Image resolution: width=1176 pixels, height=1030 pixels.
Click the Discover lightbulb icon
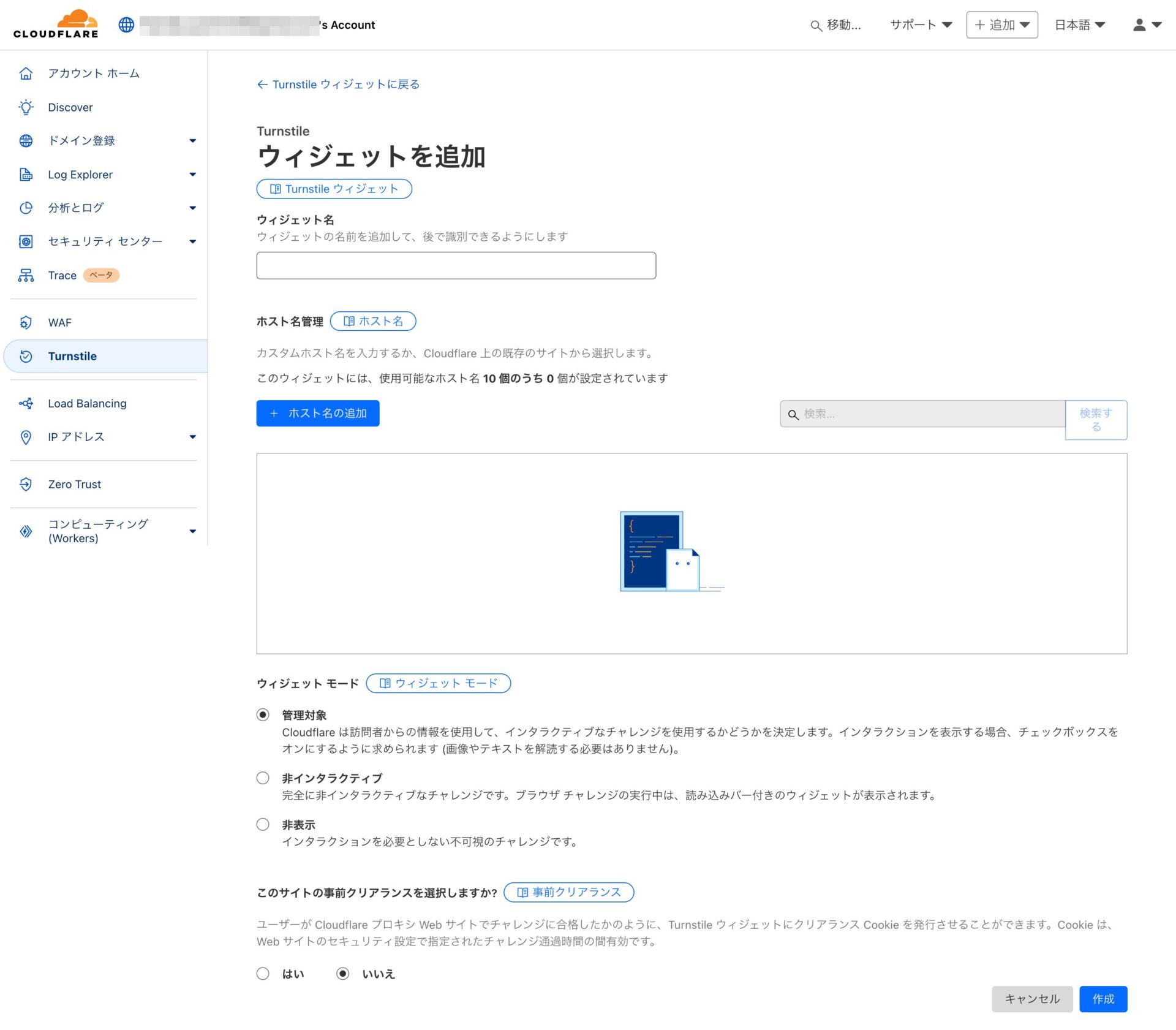[26, 107]
